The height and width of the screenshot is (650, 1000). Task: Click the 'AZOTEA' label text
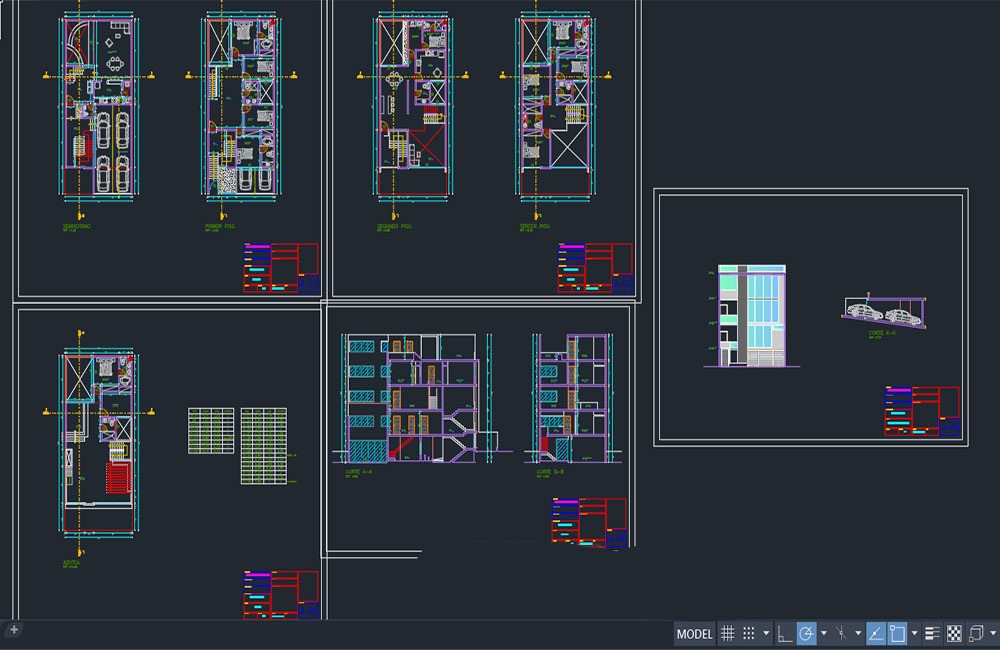tap(71, 563)
